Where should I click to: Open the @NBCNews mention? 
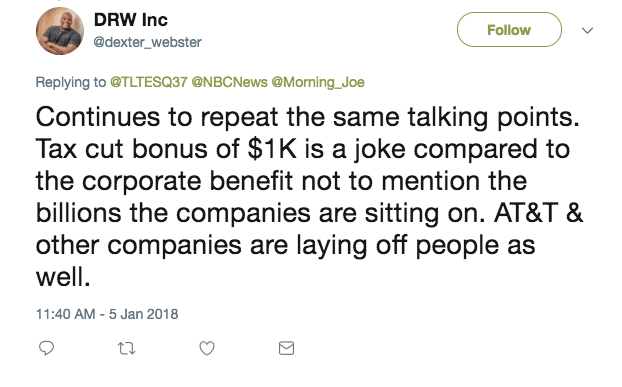229,82
